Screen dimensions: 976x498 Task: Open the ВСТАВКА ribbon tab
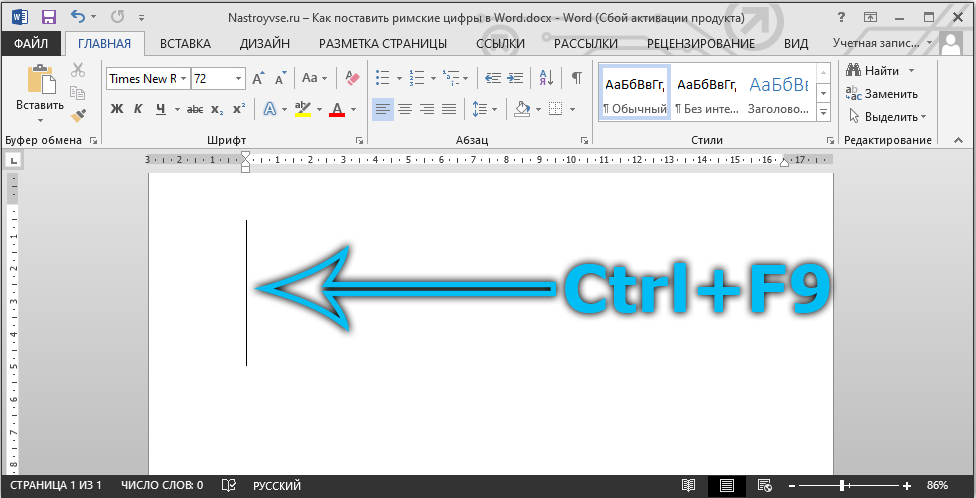pos(185,44)
